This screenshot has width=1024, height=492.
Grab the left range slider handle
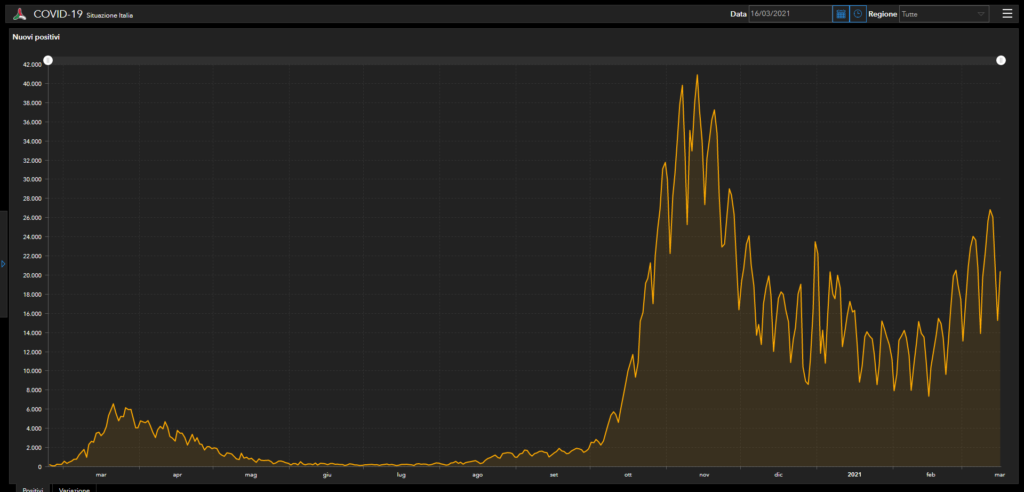click(x=48, y=60)
